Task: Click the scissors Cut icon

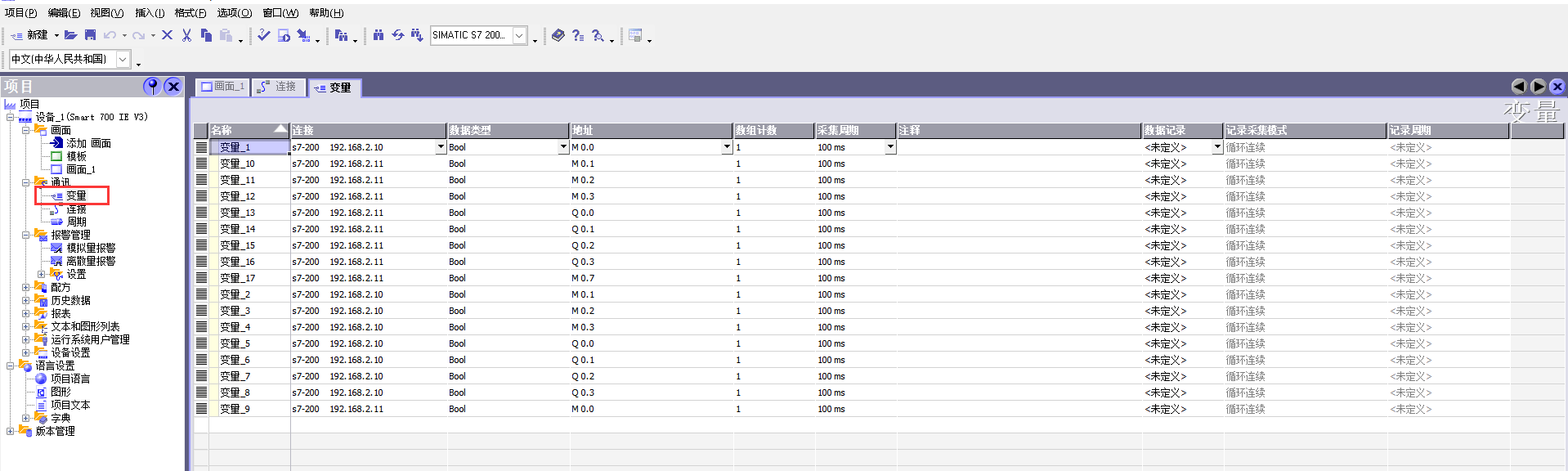Action: (186, 35)
